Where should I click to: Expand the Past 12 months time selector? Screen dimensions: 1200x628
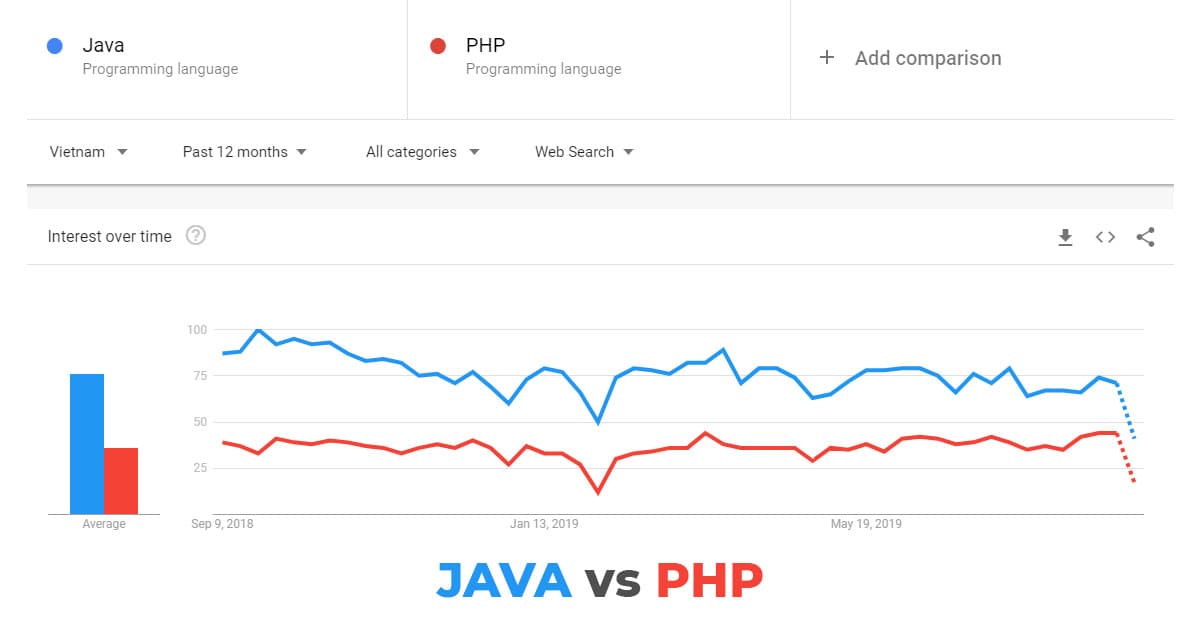243,151
